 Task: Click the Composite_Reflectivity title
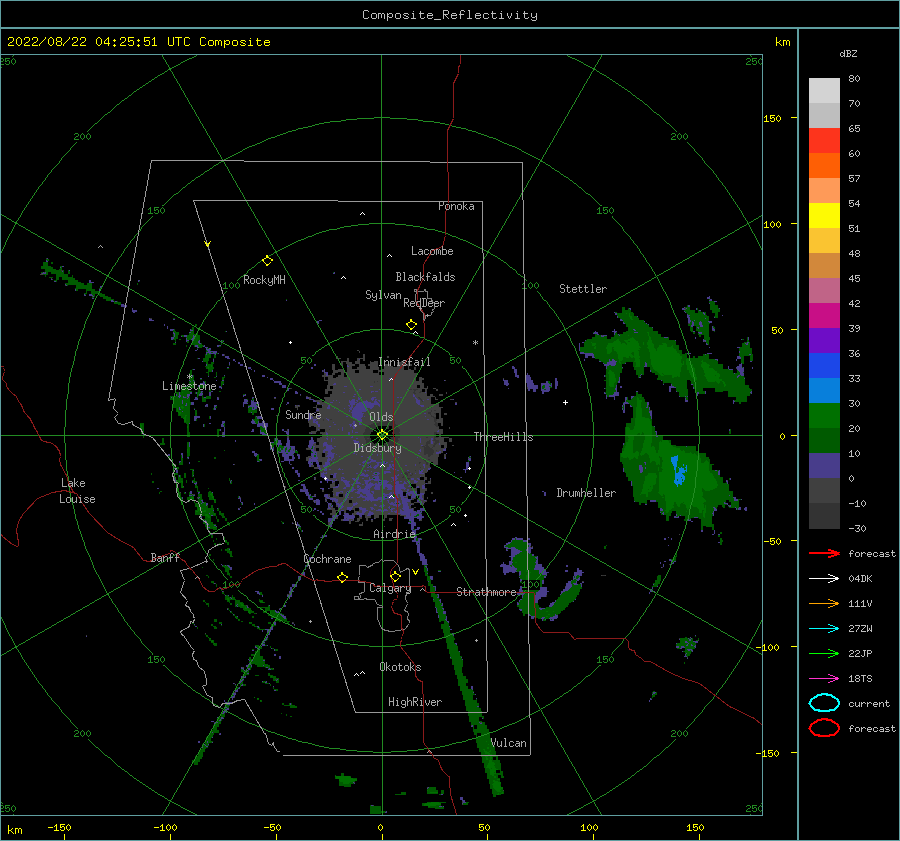click(x=450, y=15)
